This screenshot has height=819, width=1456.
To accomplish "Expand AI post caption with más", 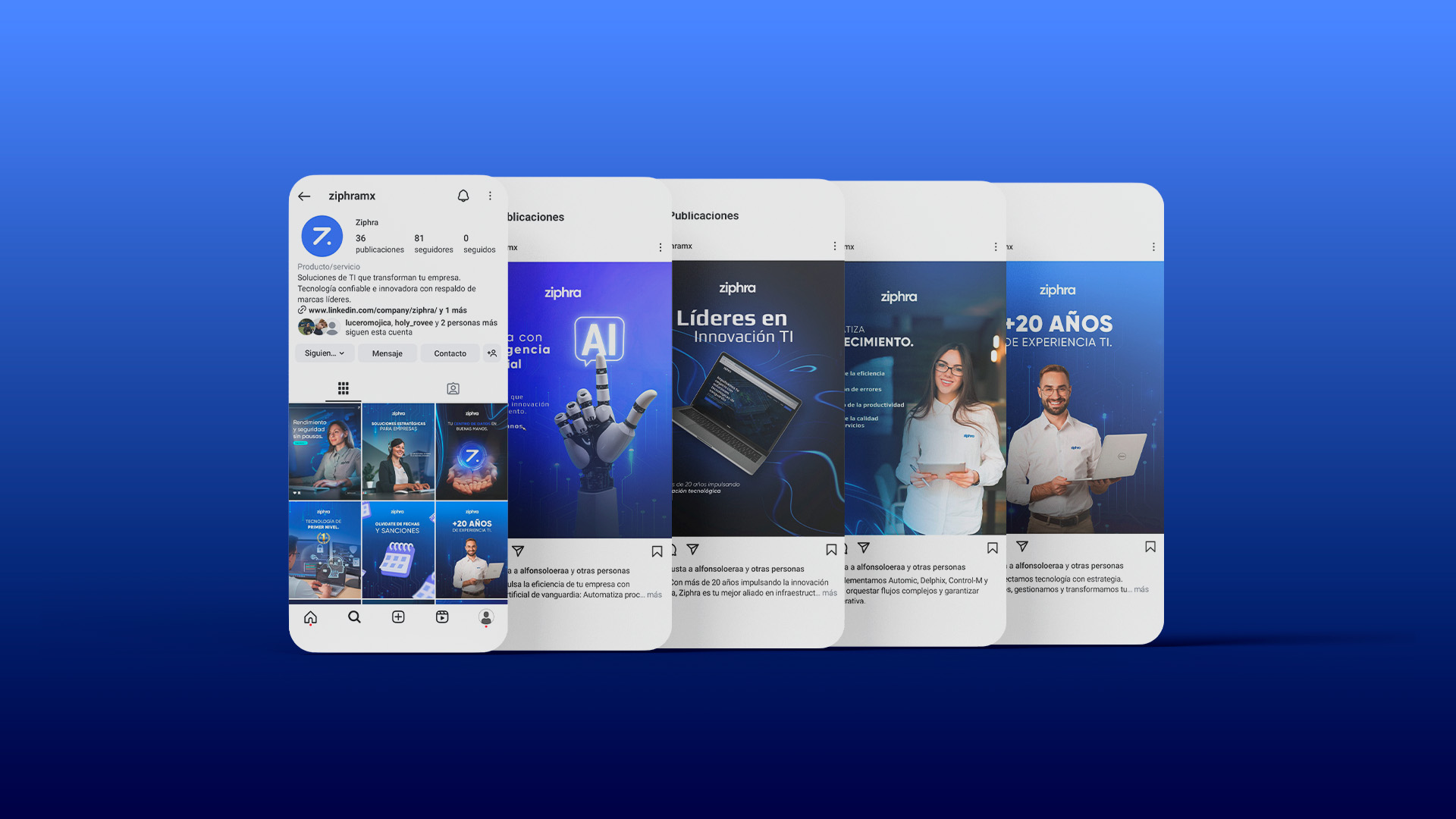I will [x=654, y=595].
